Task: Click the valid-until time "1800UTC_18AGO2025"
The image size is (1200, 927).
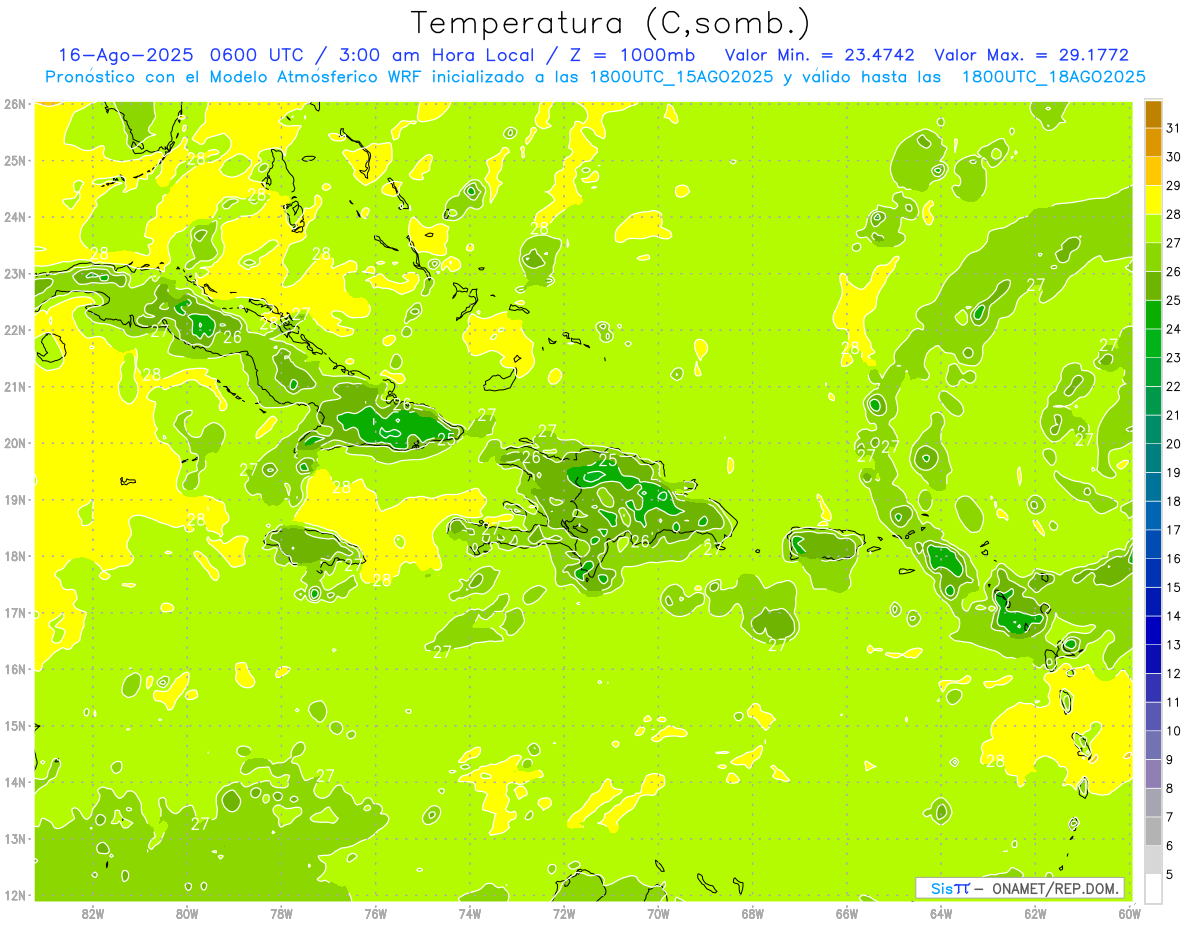Action: 1054,77
